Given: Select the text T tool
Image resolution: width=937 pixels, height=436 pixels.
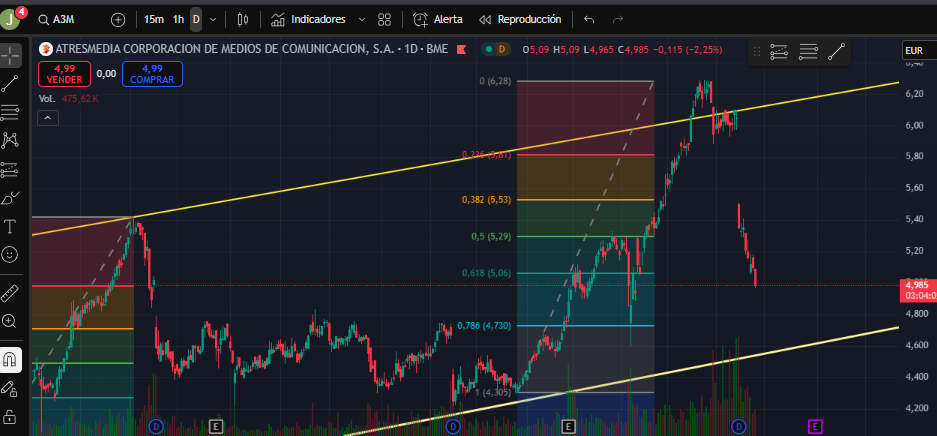Looking at the screenshot, I should point(10,227).
